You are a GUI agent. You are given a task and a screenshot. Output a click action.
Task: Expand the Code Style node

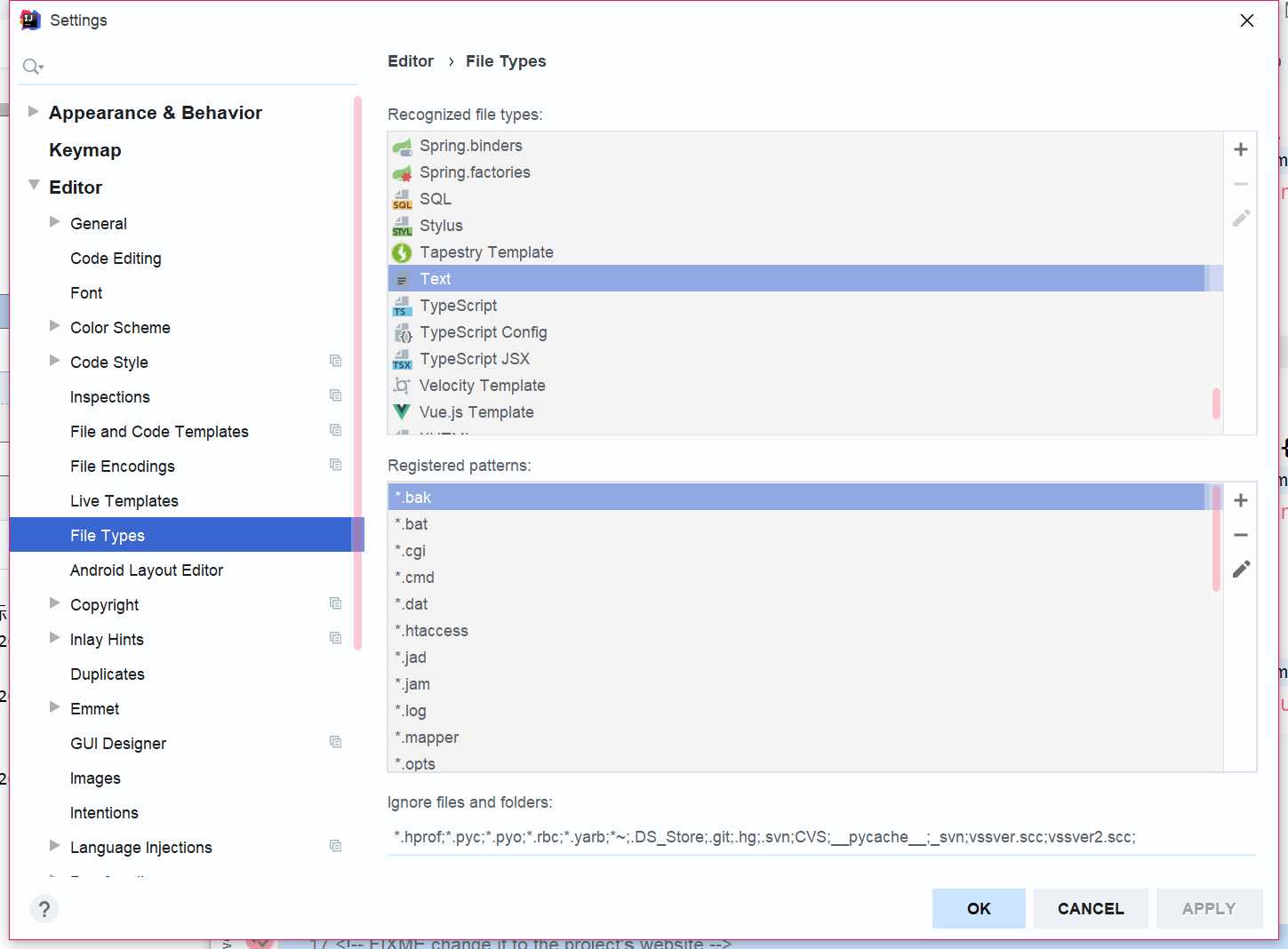coord(55,361)
